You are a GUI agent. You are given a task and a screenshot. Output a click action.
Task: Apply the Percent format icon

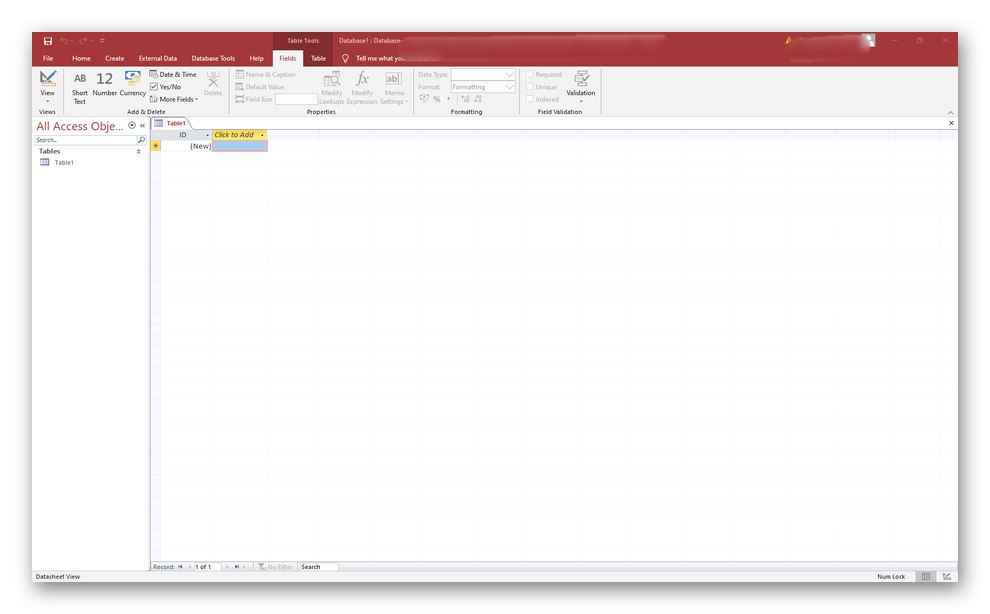[437, 99]
